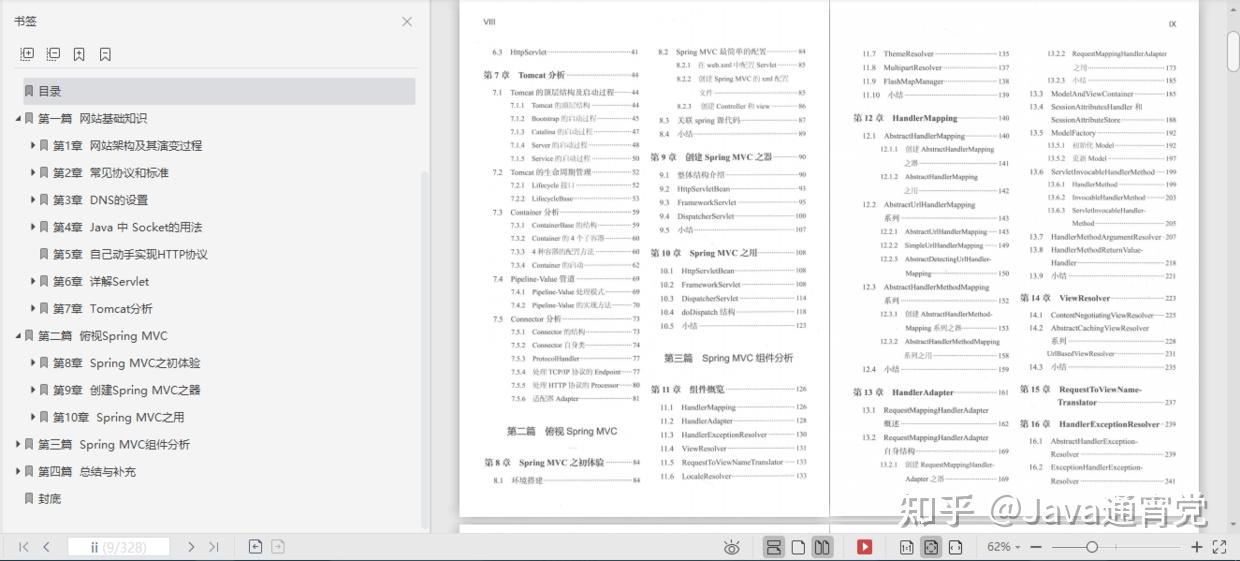1240x561 pixels.
Task: Set zoom to actual size 1:1
Action: click(x=906, y=547)
